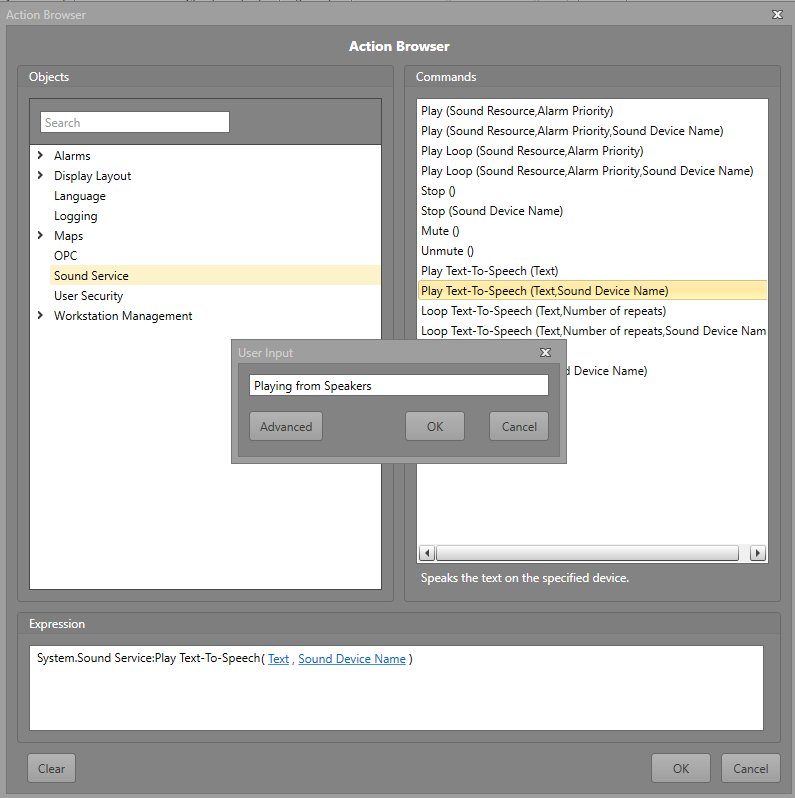
Task: Open the Sound Device Name parameter link
Action: coord(352,659)
